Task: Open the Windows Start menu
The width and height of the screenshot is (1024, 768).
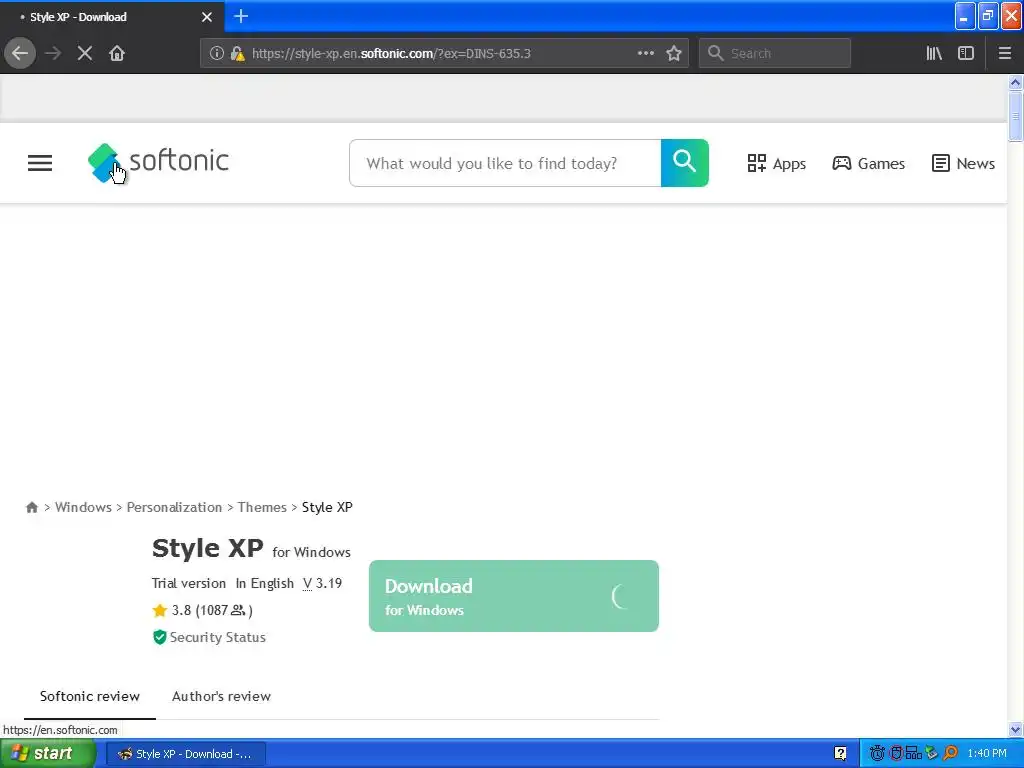Action: [x=47, y=754]
